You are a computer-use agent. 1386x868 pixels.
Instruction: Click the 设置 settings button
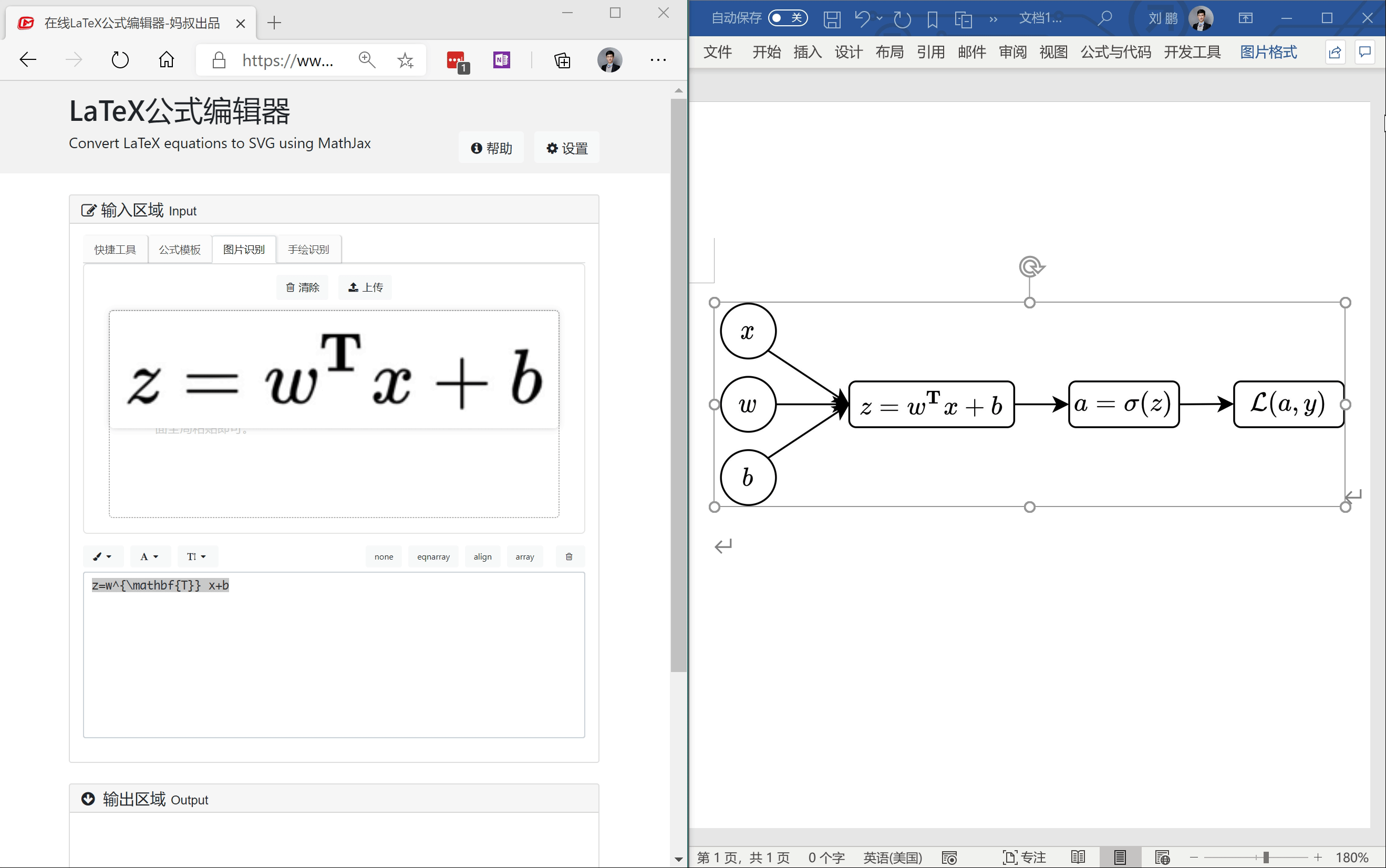tap(567, 148)
